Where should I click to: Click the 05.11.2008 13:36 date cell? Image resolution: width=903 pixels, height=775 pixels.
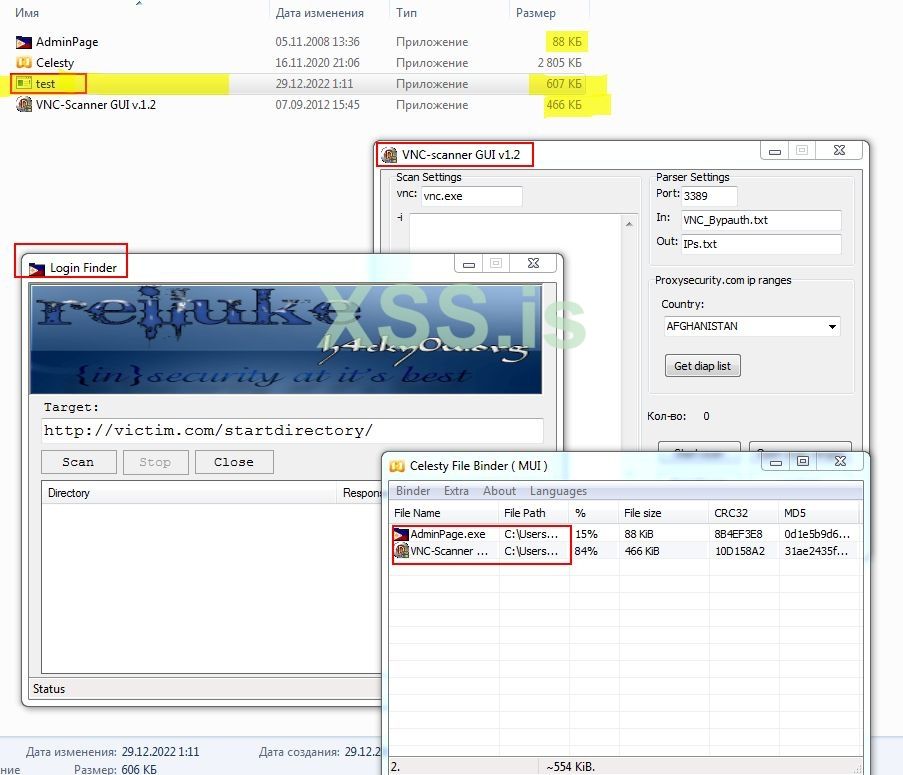pyautogui.click(x=317, y=42)
